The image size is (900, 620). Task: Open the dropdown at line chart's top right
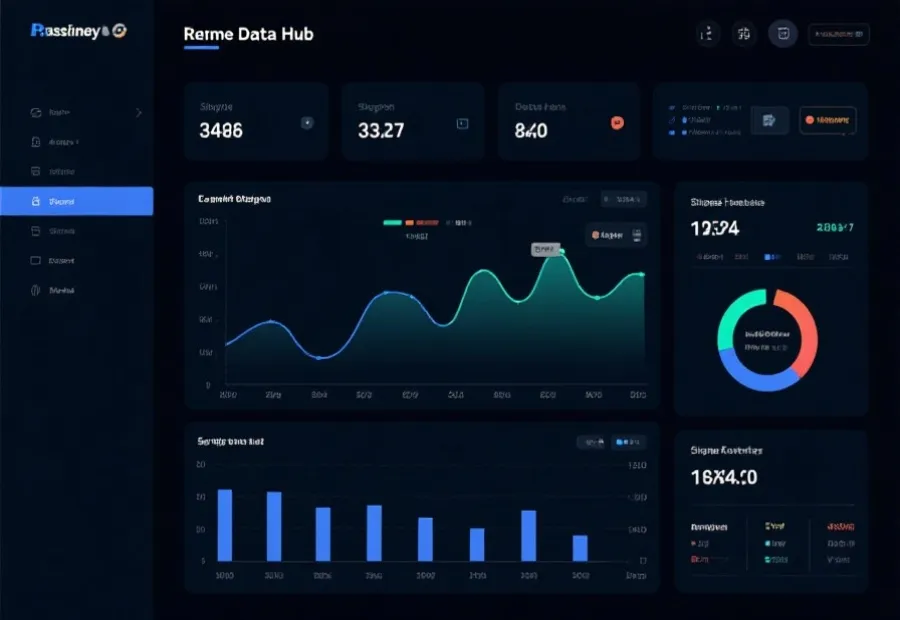click(623, 199)
